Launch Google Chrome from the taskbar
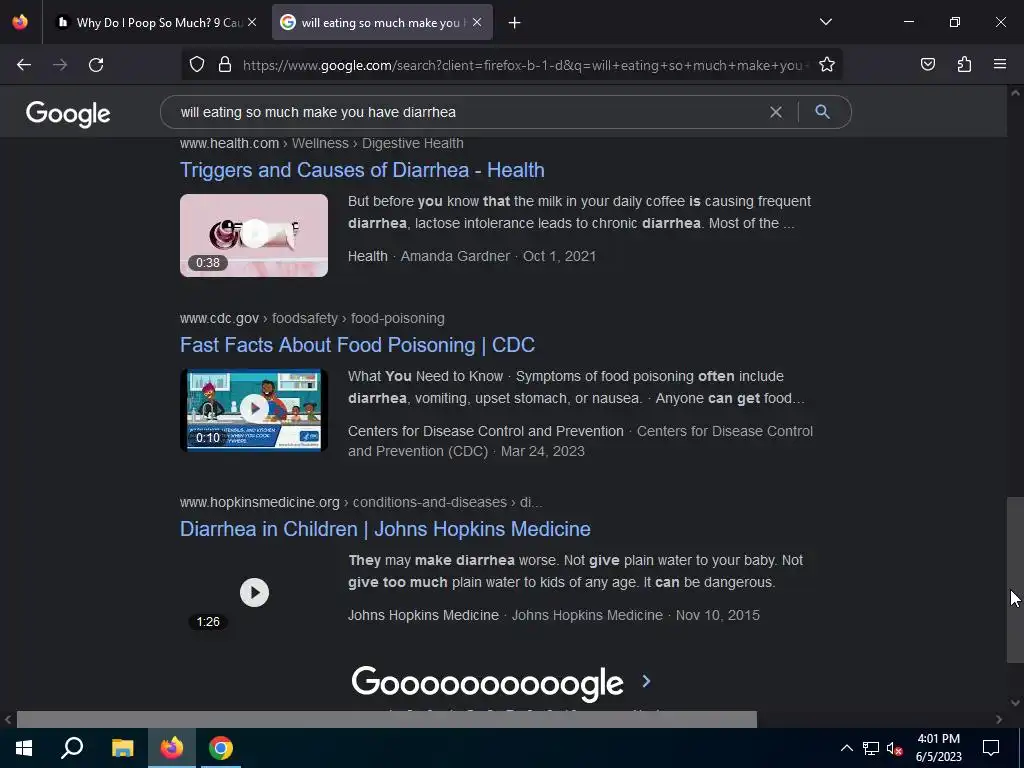Screen dimensions: 1024x768 point(221,748)
